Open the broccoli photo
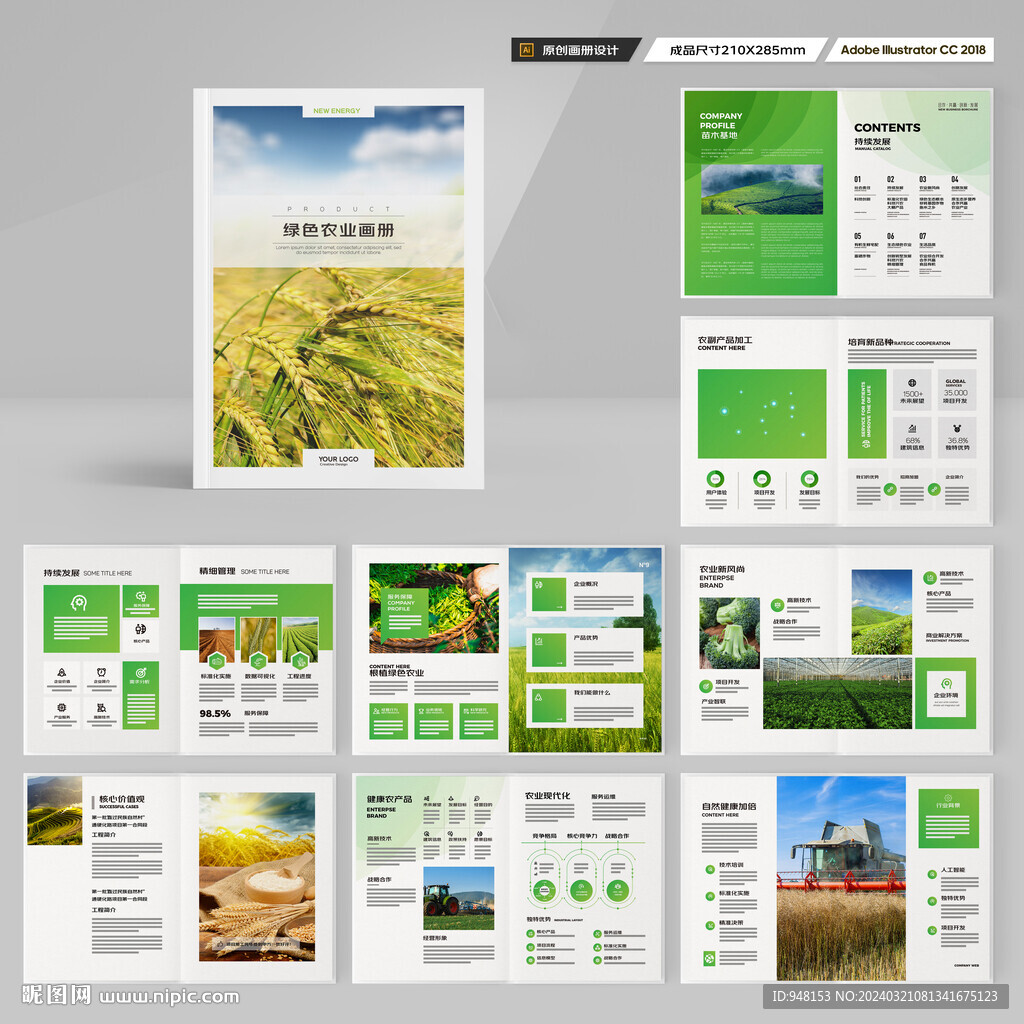The image size is (1024, 1024). pos(729,633)
